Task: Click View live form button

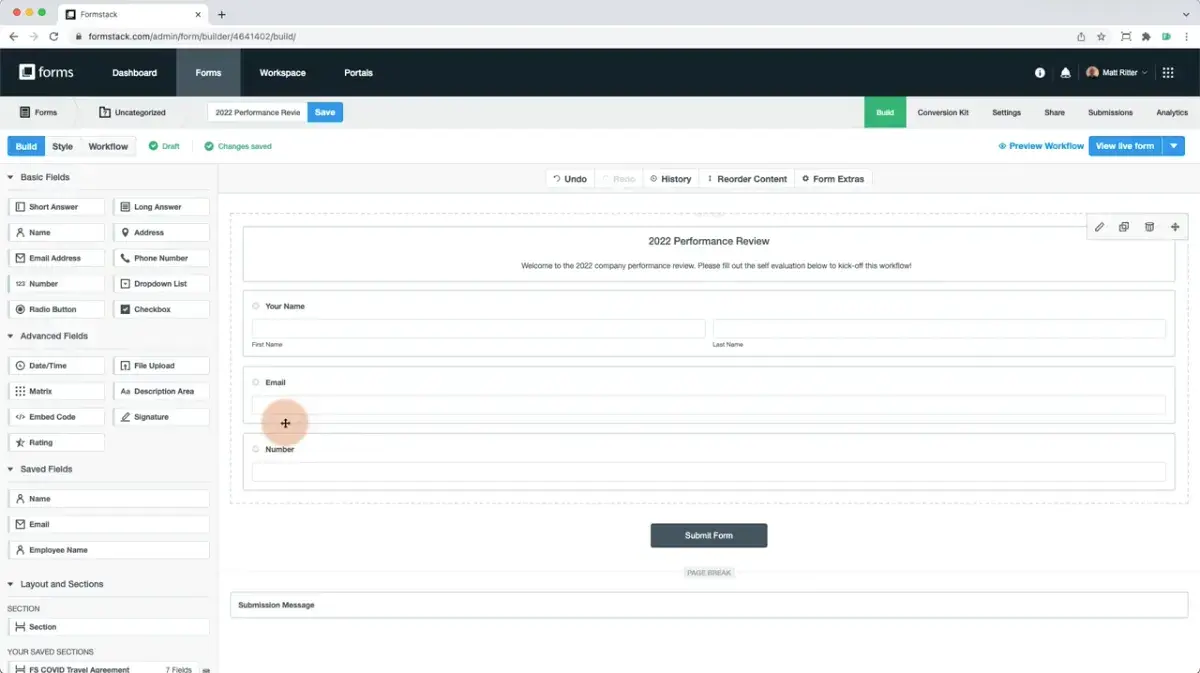Action: [x=1125, y=146]
